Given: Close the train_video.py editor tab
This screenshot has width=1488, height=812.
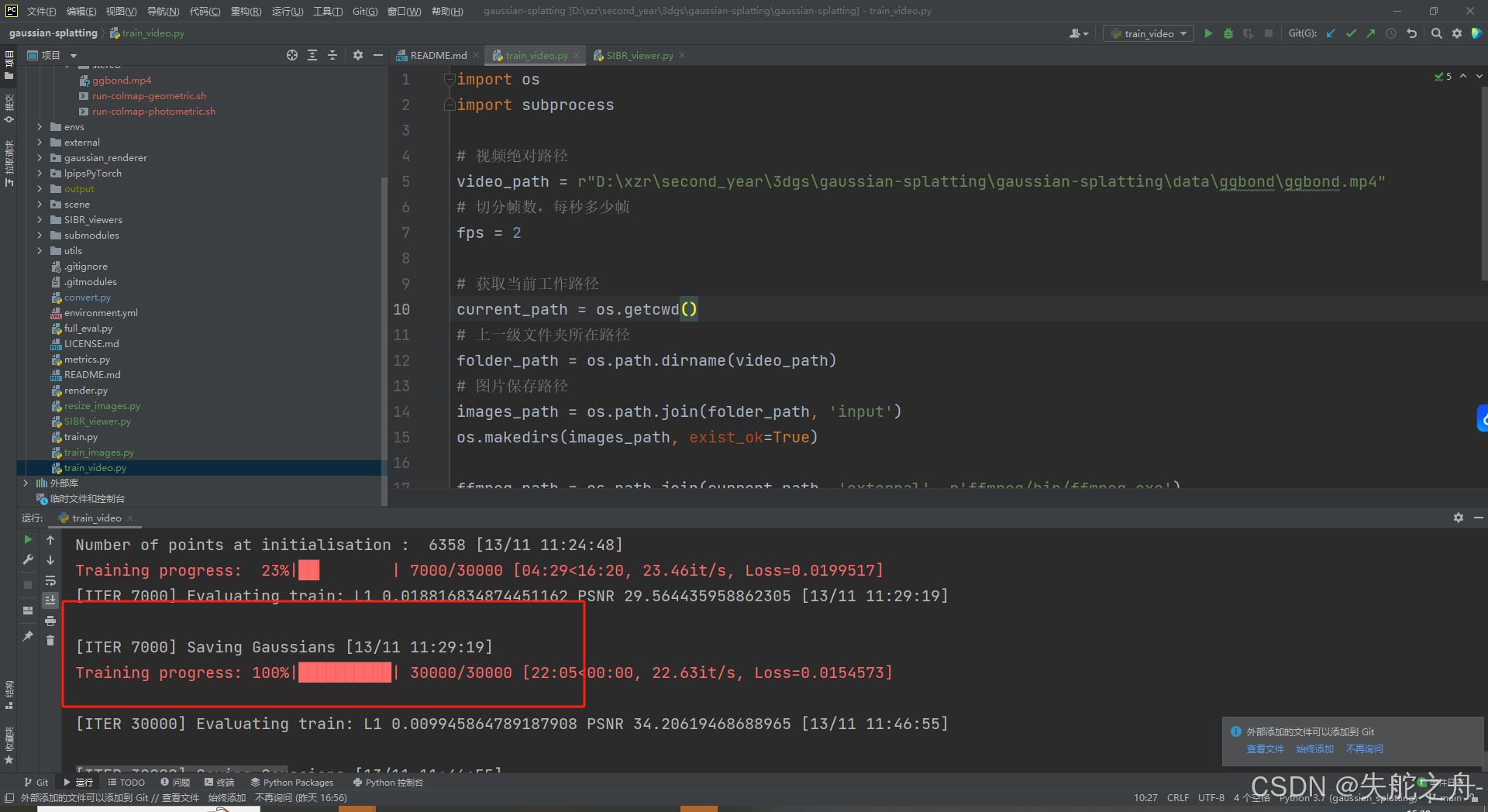Looking at the screenshot, I should tap(577, 55).
